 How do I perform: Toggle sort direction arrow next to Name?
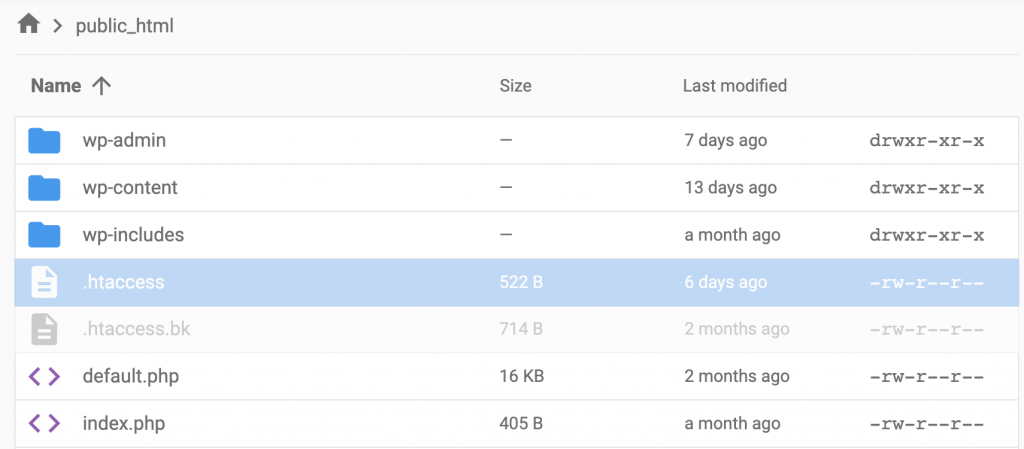[x=101, y=86]
